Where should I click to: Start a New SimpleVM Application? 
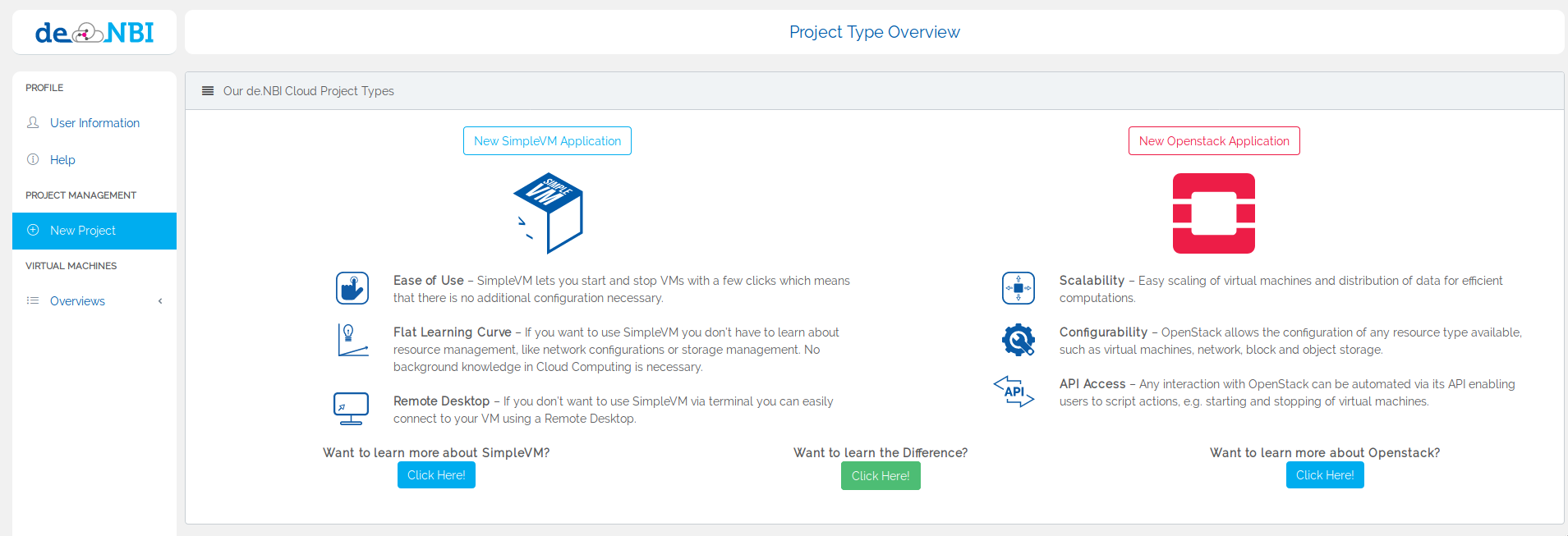[547, 141]
